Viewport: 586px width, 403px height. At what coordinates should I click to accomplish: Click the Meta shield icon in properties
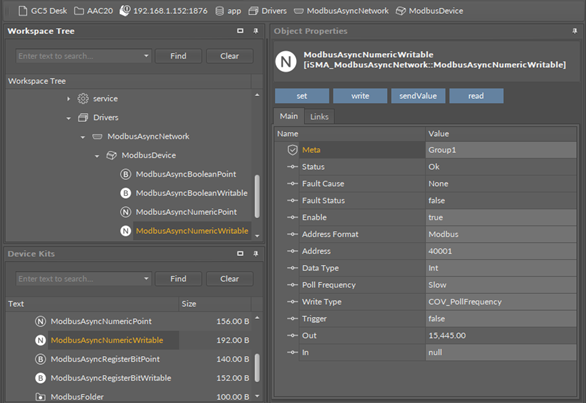292,150
